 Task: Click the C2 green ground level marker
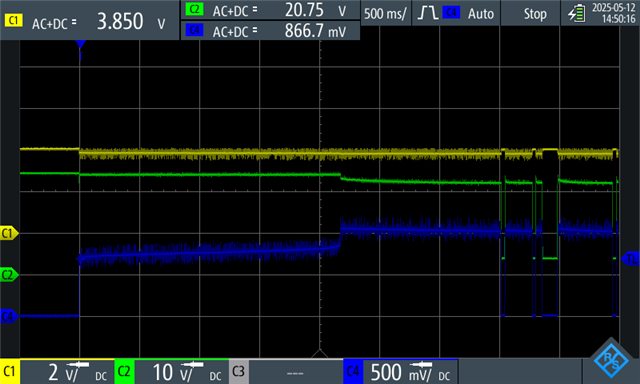tap(9, 275)
